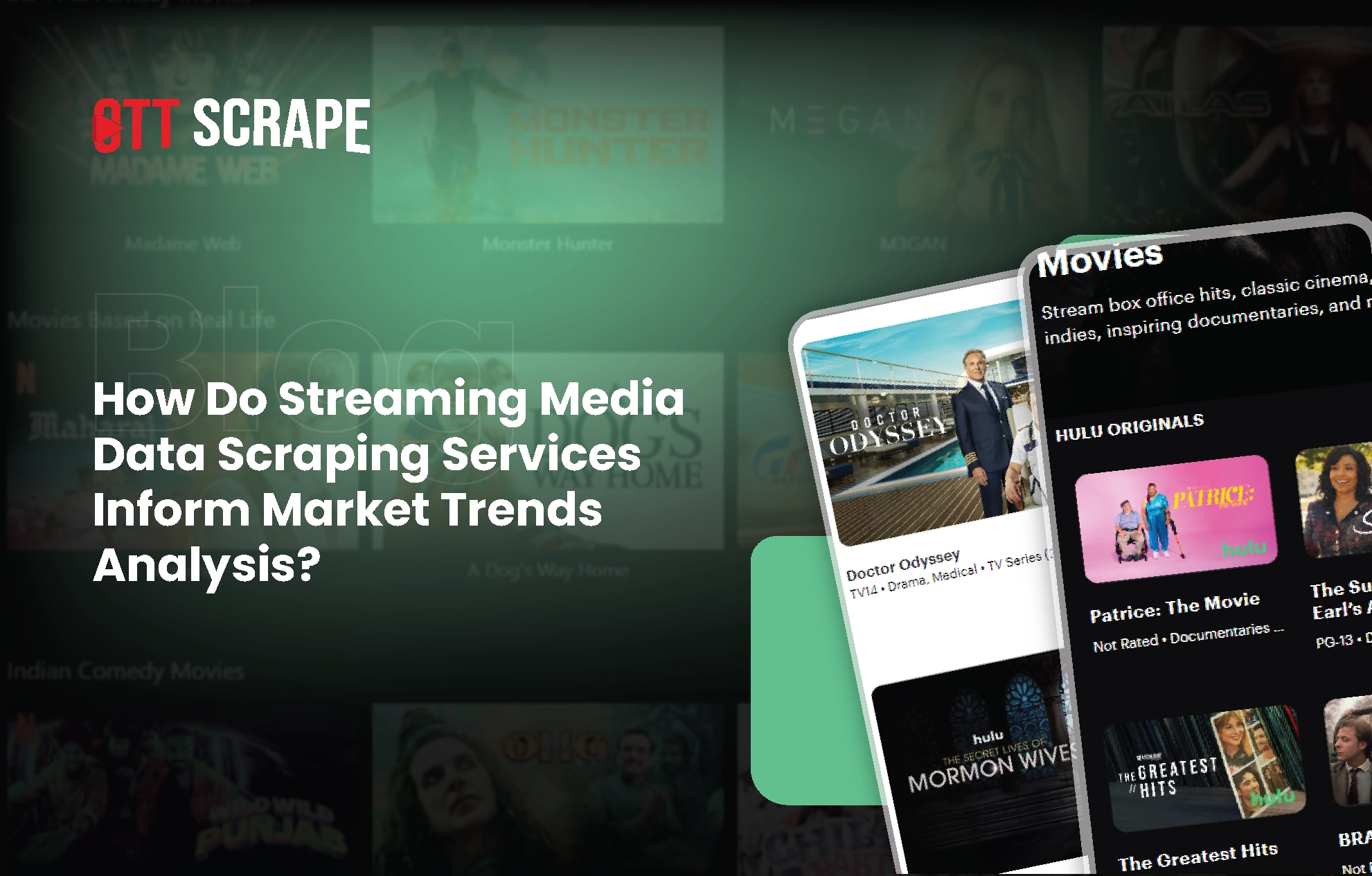Click the Doctor Odyssey title text
The image size is (1372, 876).
pyautogui.click(x=902, y=566)
